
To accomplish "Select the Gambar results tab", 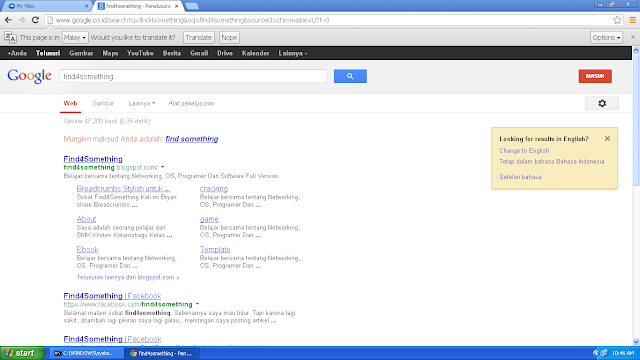I will [x=103, y=103].
